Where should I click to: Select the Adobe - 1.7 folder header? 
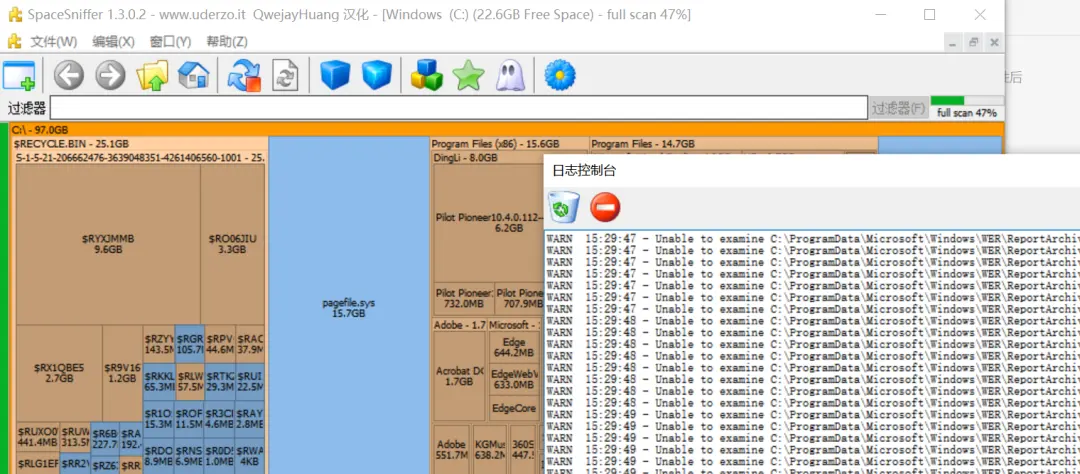point(459,324)
